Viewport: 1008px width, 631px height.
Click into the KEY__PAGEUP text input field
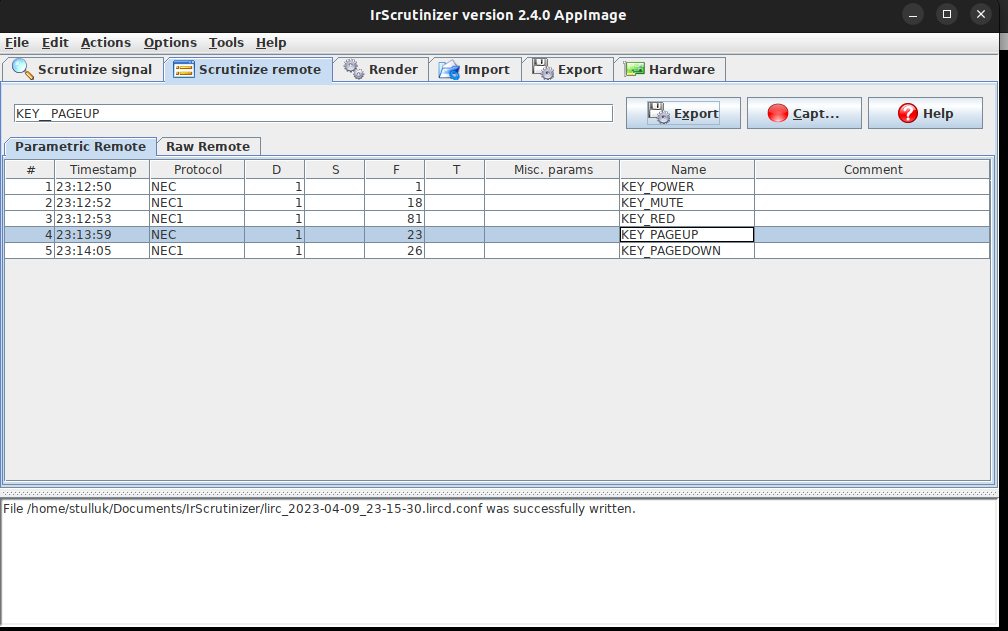point(313,114)
